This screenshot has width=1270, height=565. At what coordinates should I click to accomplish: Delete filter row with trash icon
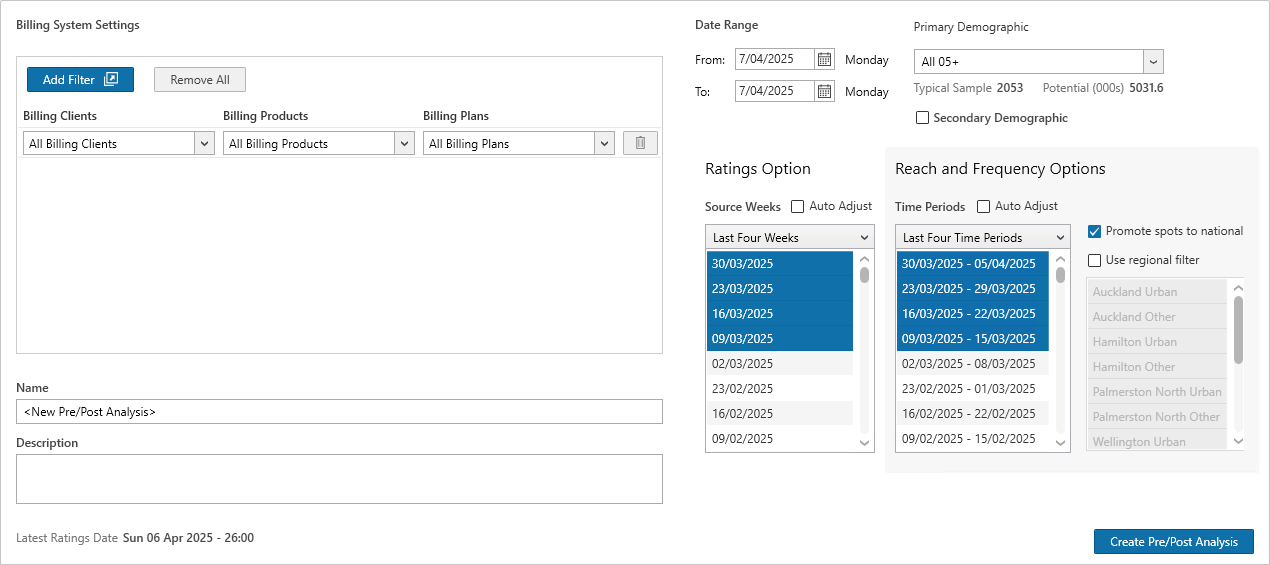click(x=640, y=144)
